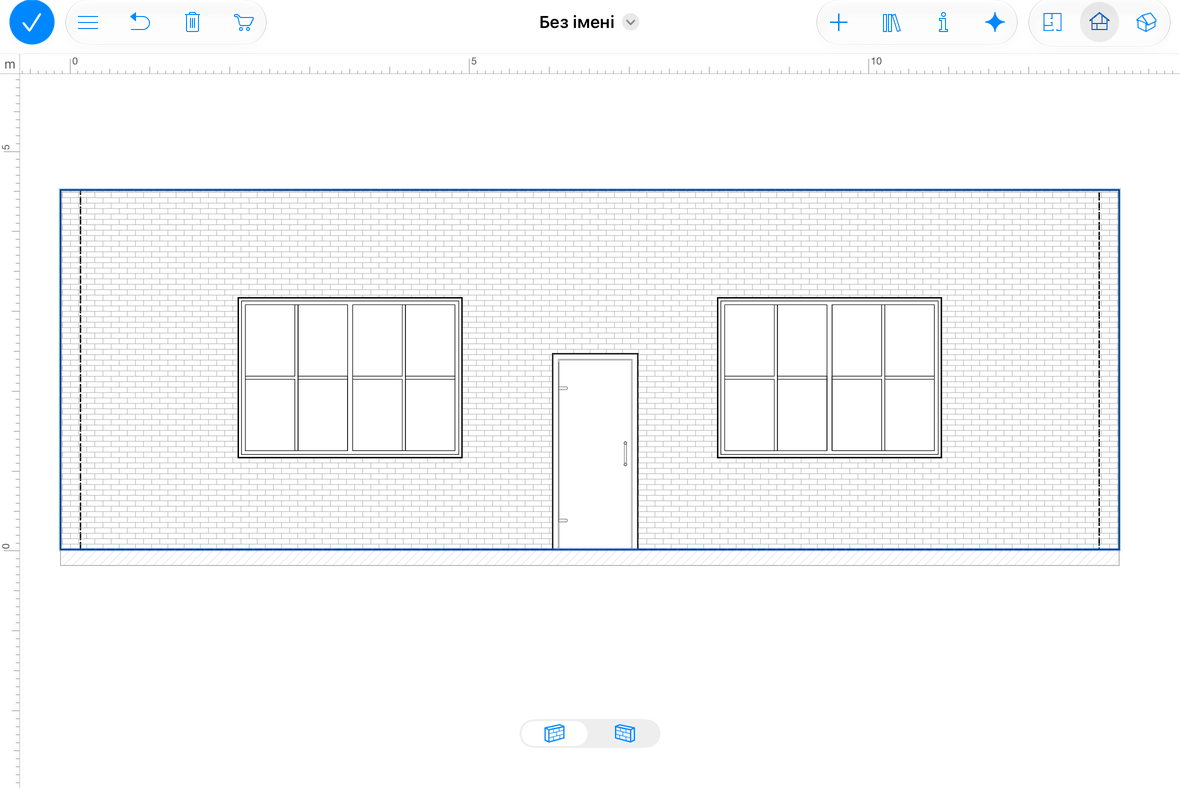Screen dimensions: 1180x788
Task: Switch to 2D floor plan view
Action: click(x=1052, y=23)
